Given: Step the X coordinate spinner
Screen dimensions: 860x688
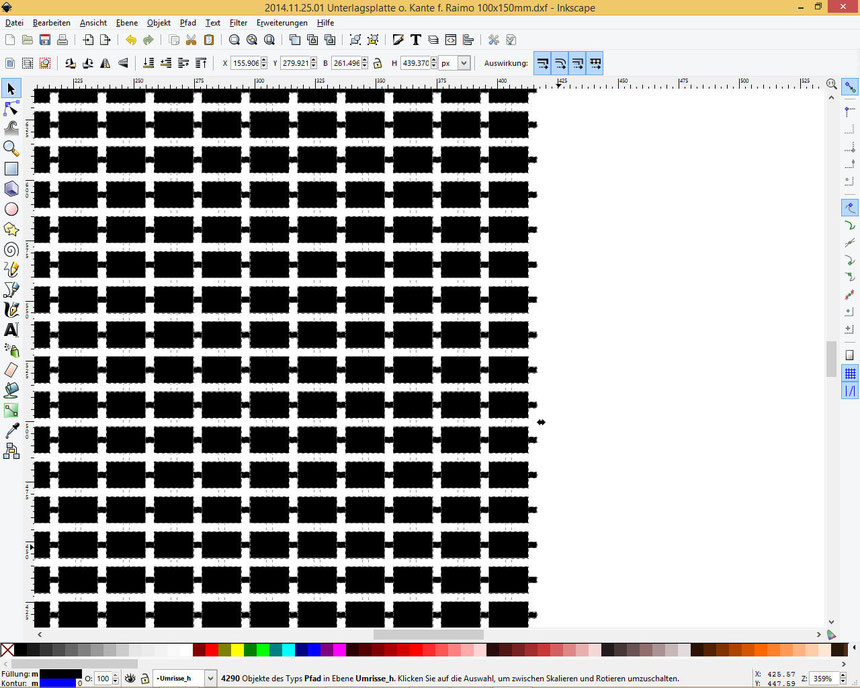Looking at the screenshot, I should tap(264, 63).
